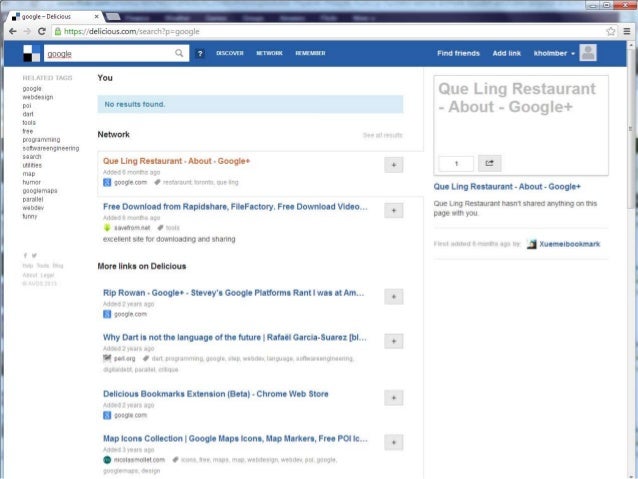Click Find friends in header
This screenshot has height=479, width=638.
click(x=458, y=53)
